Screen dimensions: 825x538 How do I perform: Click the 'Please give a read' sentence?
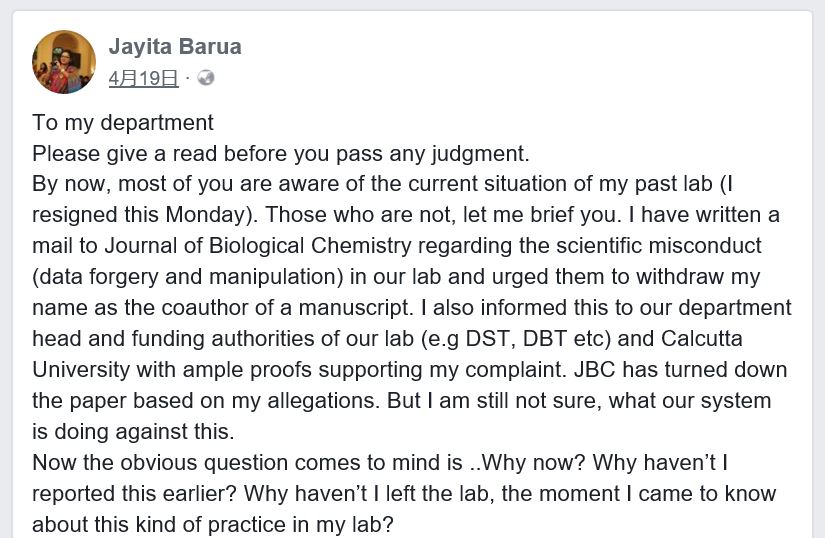pos(281,154)
